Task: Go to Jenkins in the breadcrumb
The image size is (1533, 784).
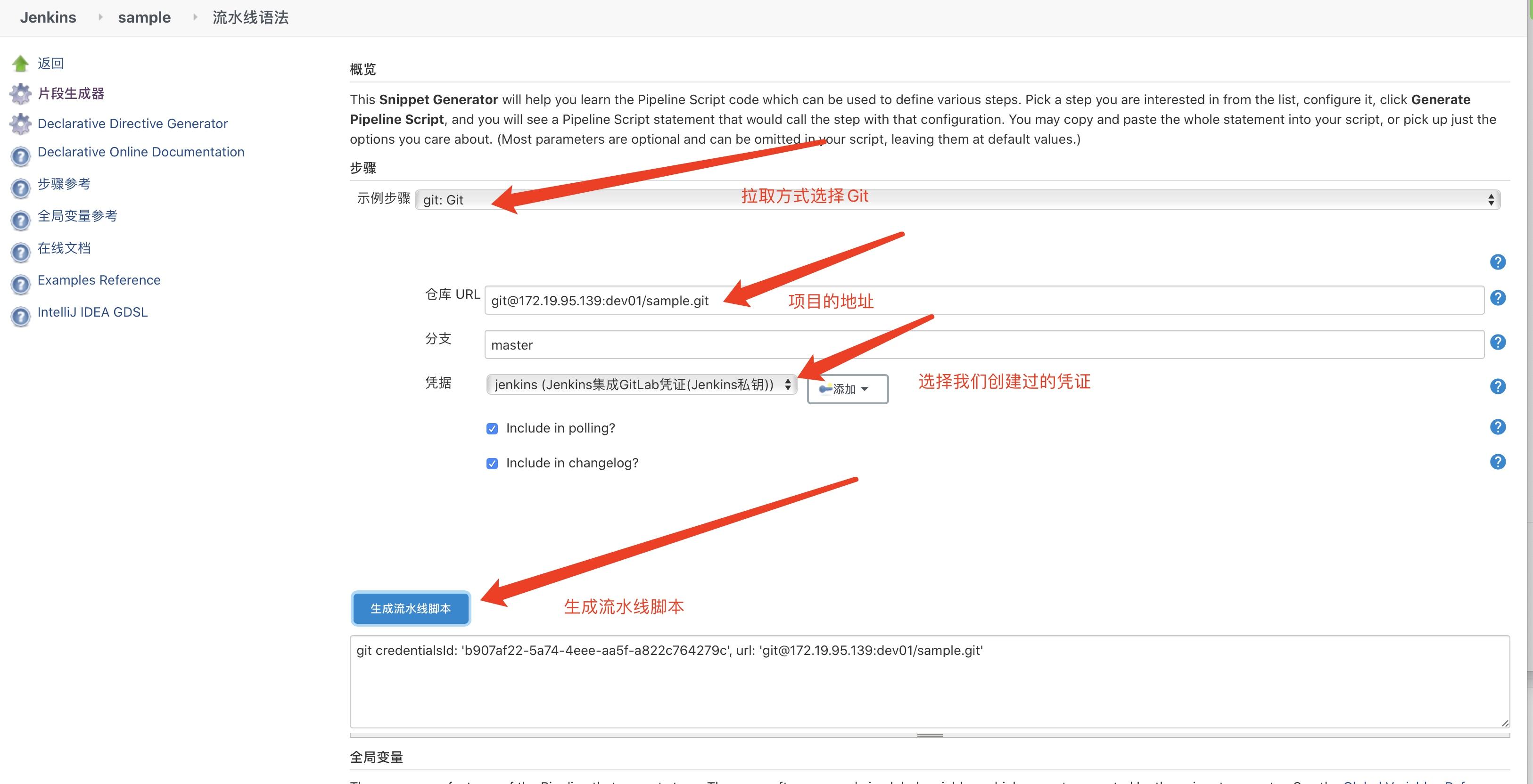Action: 48,16
